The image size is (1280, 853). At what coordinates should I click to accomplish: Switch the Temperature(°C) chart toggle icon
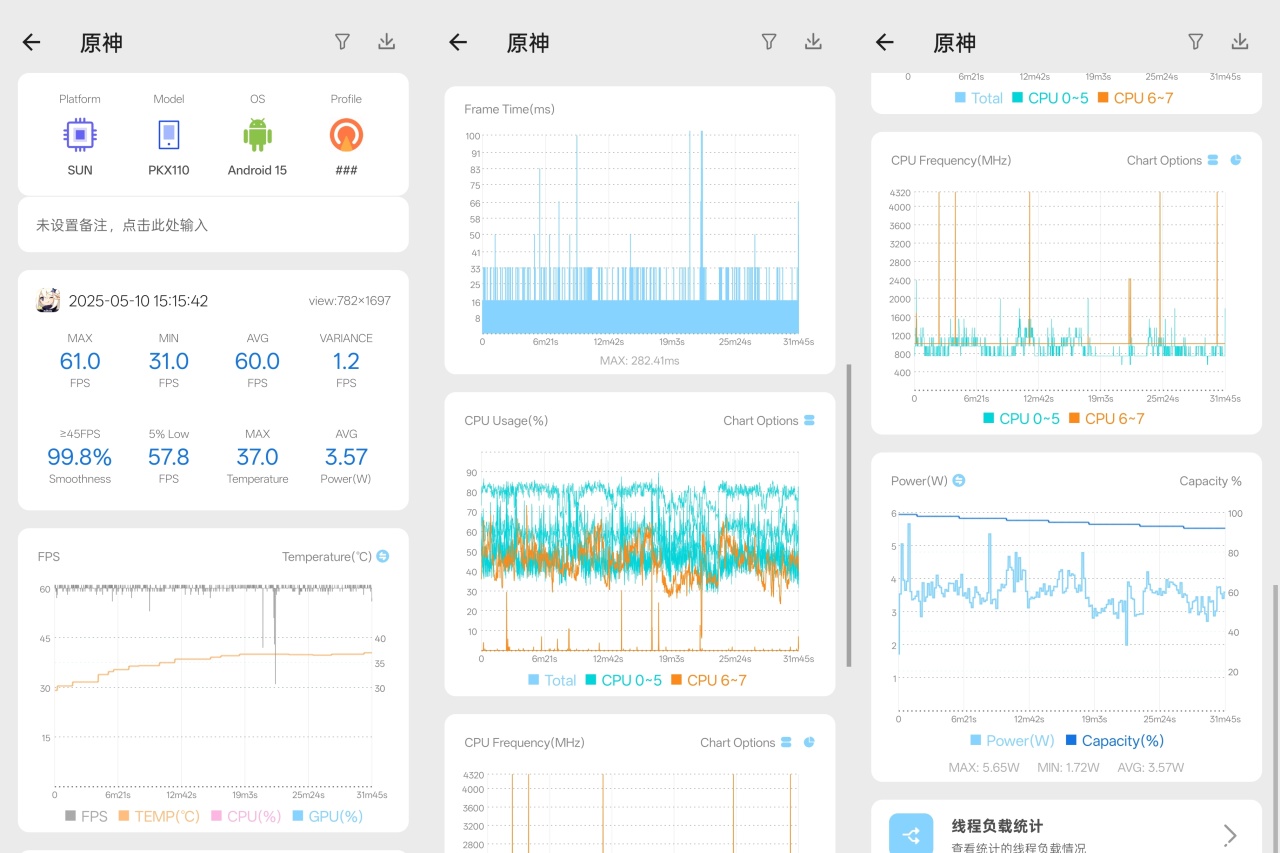coord(382,556)
